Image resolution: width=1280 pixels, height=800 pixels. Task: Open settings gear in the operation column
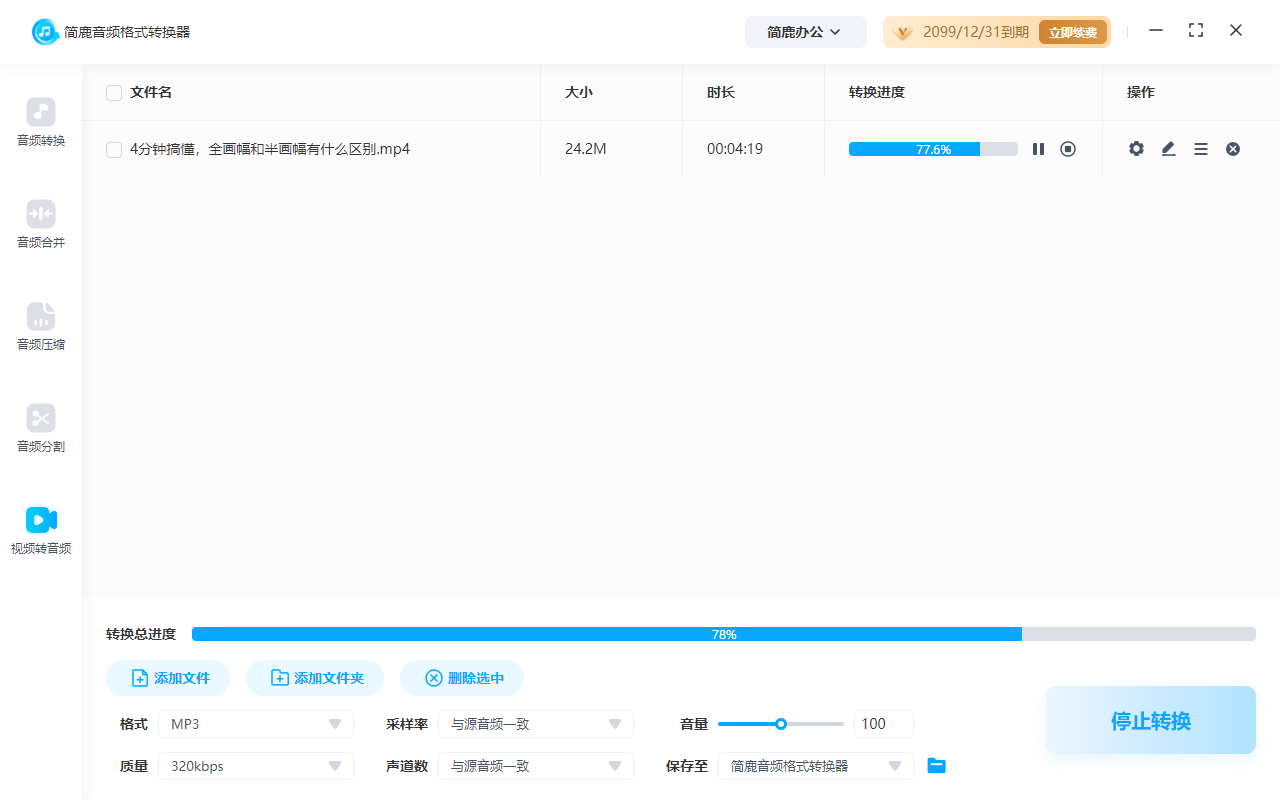click(x=1136, y=148)
